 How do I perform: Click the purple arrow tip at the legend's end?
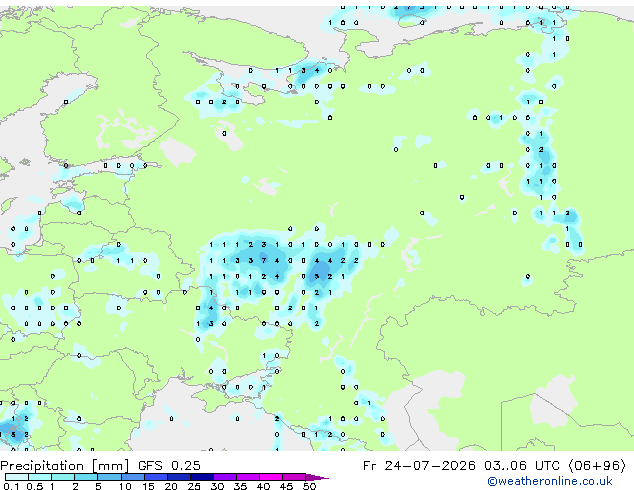pyautogui.click(x=317, y=477)
